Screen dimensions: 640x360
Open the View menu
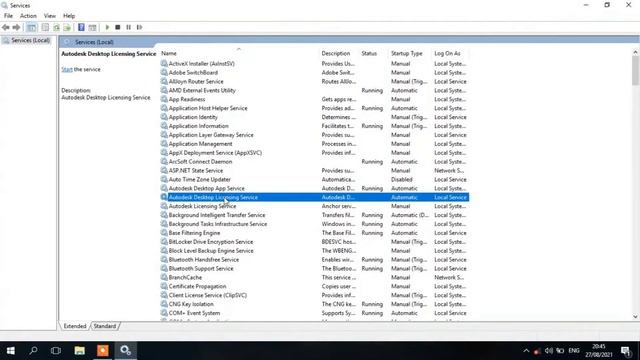[x=50, y=16]
